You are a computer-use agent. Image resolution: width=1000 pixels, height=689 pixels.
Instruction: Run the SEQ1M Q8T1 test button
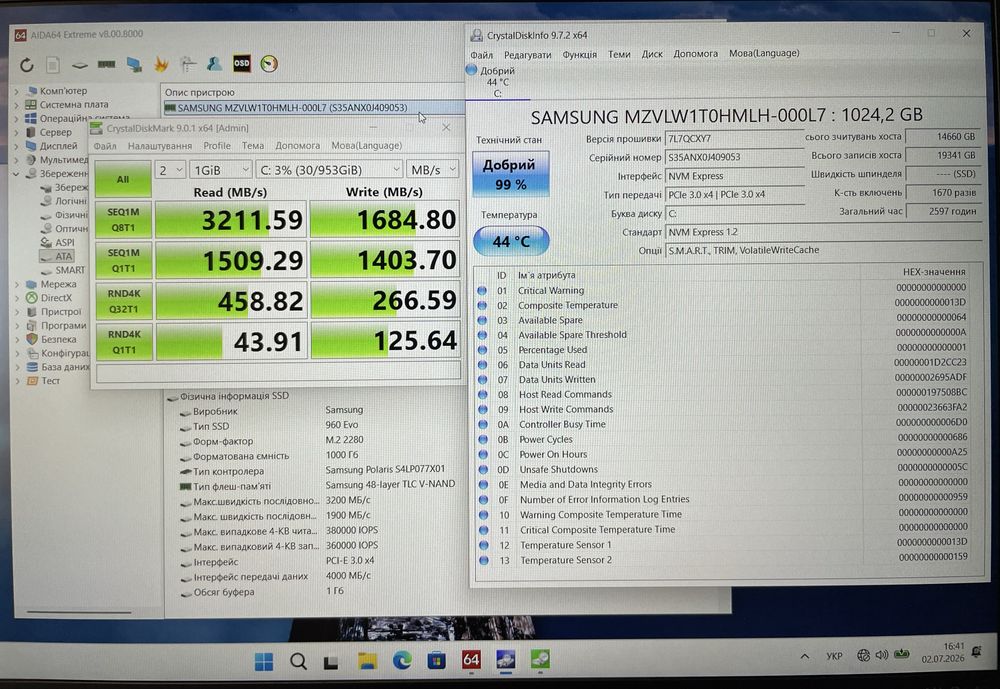point(123,219)
